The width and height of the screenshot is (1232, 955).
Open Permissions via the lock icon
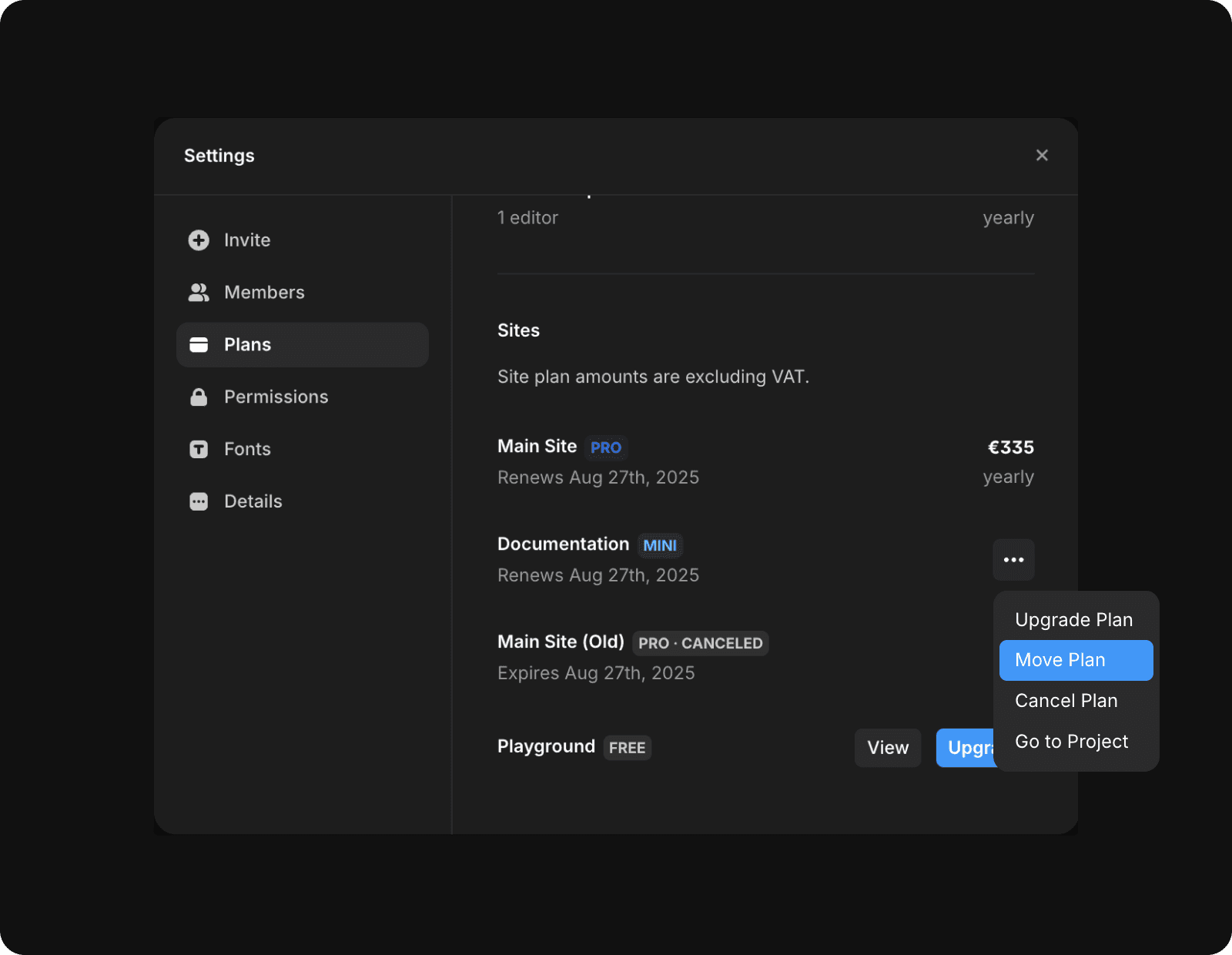[x=199, y=397]
